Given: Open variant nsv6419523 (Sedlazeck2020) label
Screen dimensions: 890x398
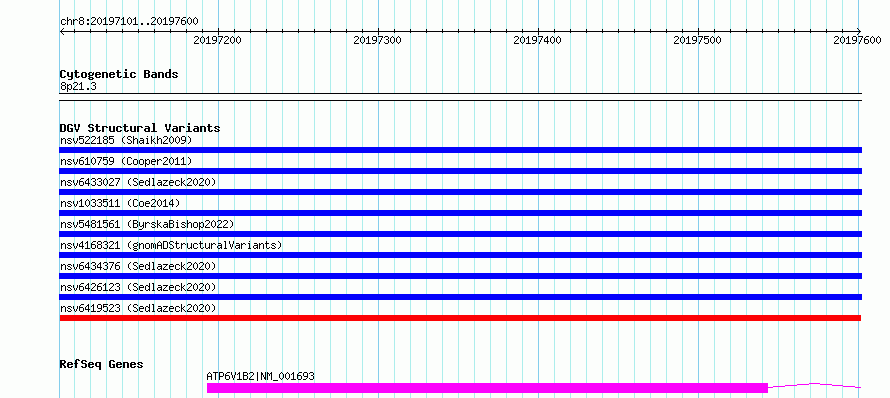Looking at the screenshot, I should [138, 308].
